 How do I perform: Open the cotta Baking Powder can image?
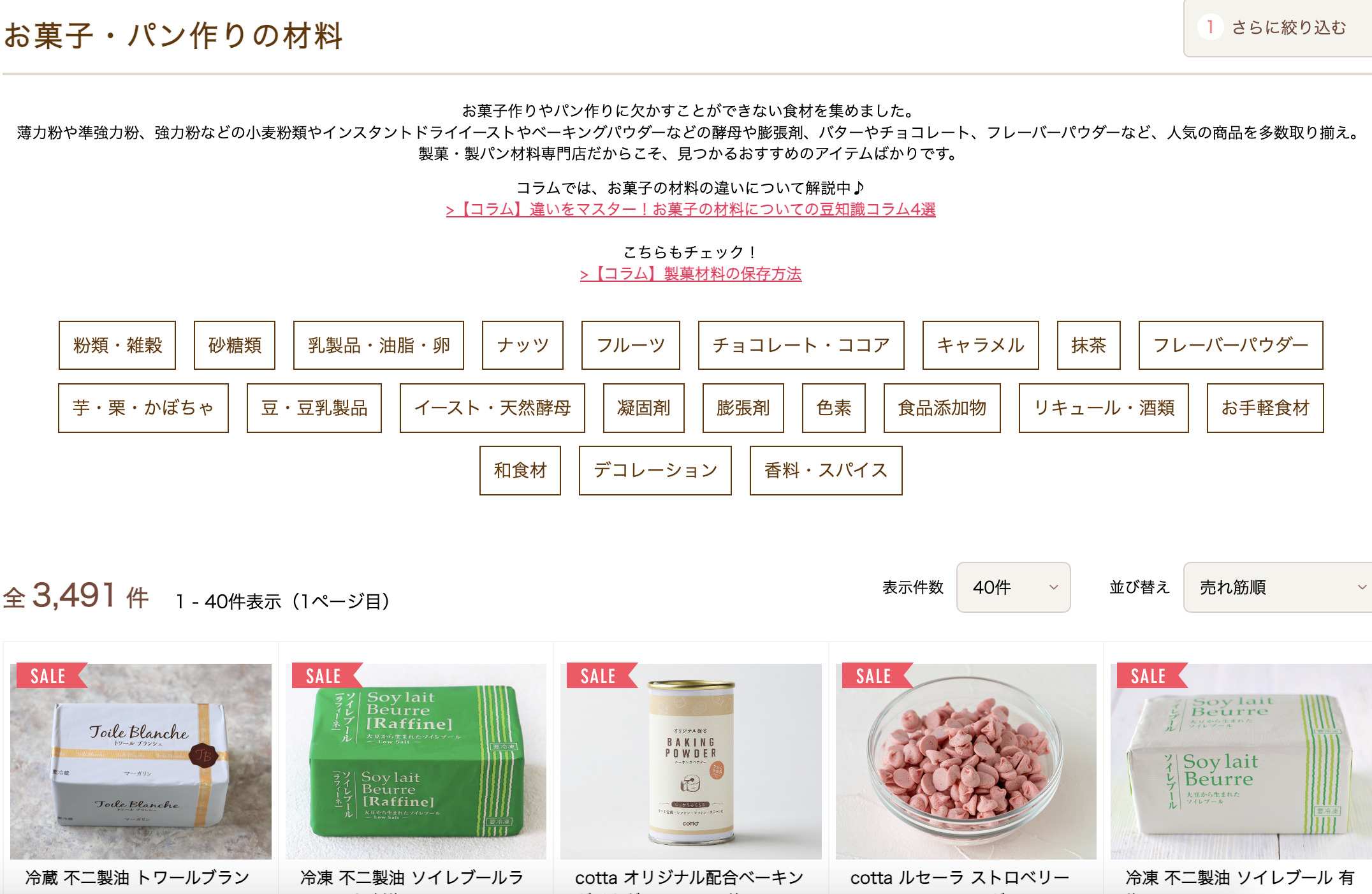691,761
